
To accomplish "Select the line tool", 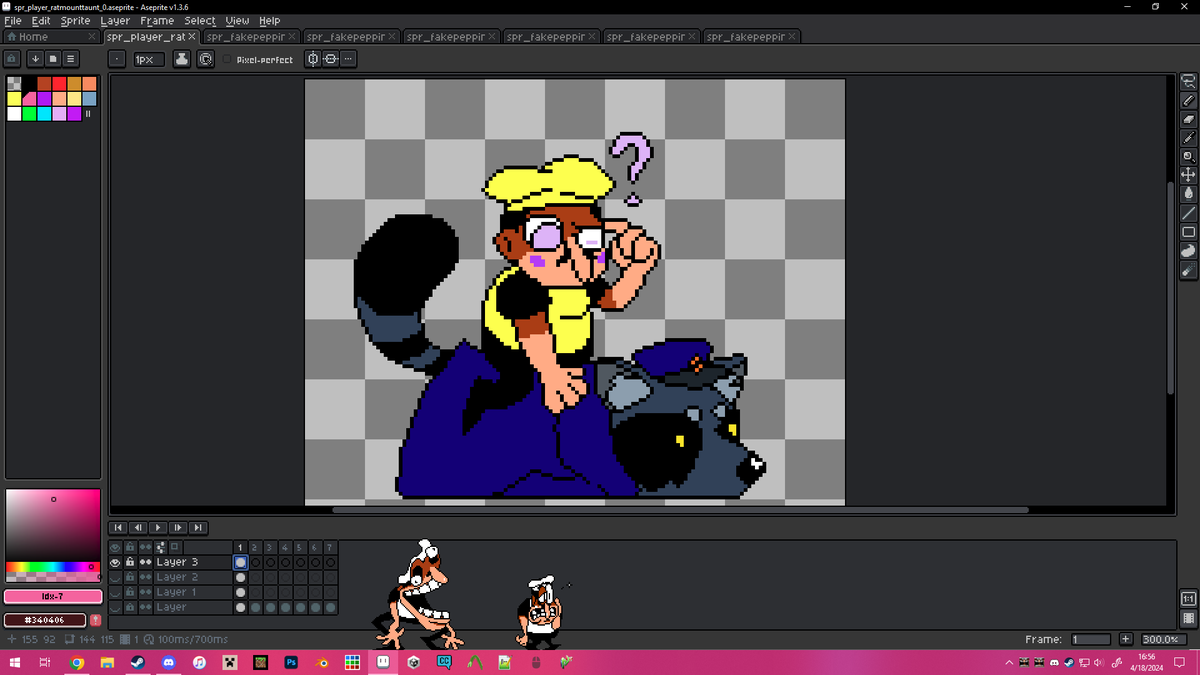I will (1188, 213).
